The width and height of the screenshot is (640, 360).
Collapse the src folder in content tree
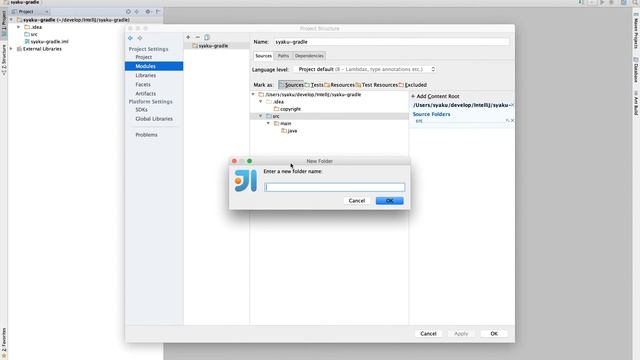click(261, 116)
